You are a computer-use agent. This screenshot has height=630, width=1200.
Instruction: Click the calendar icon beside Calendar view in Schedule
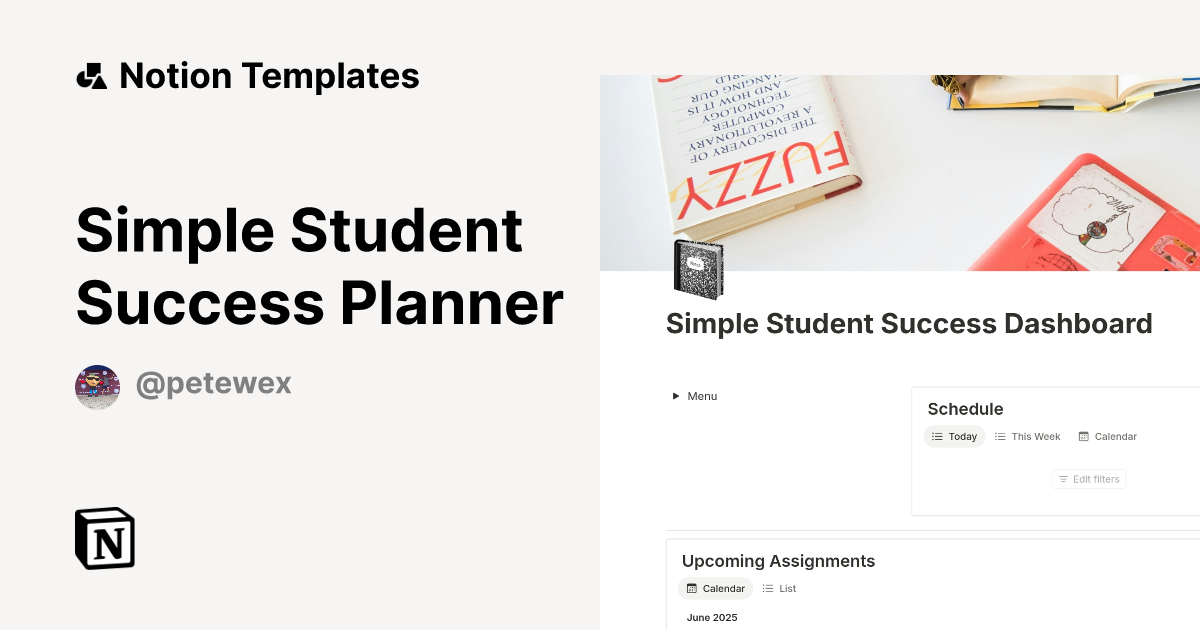[1083, 437]
